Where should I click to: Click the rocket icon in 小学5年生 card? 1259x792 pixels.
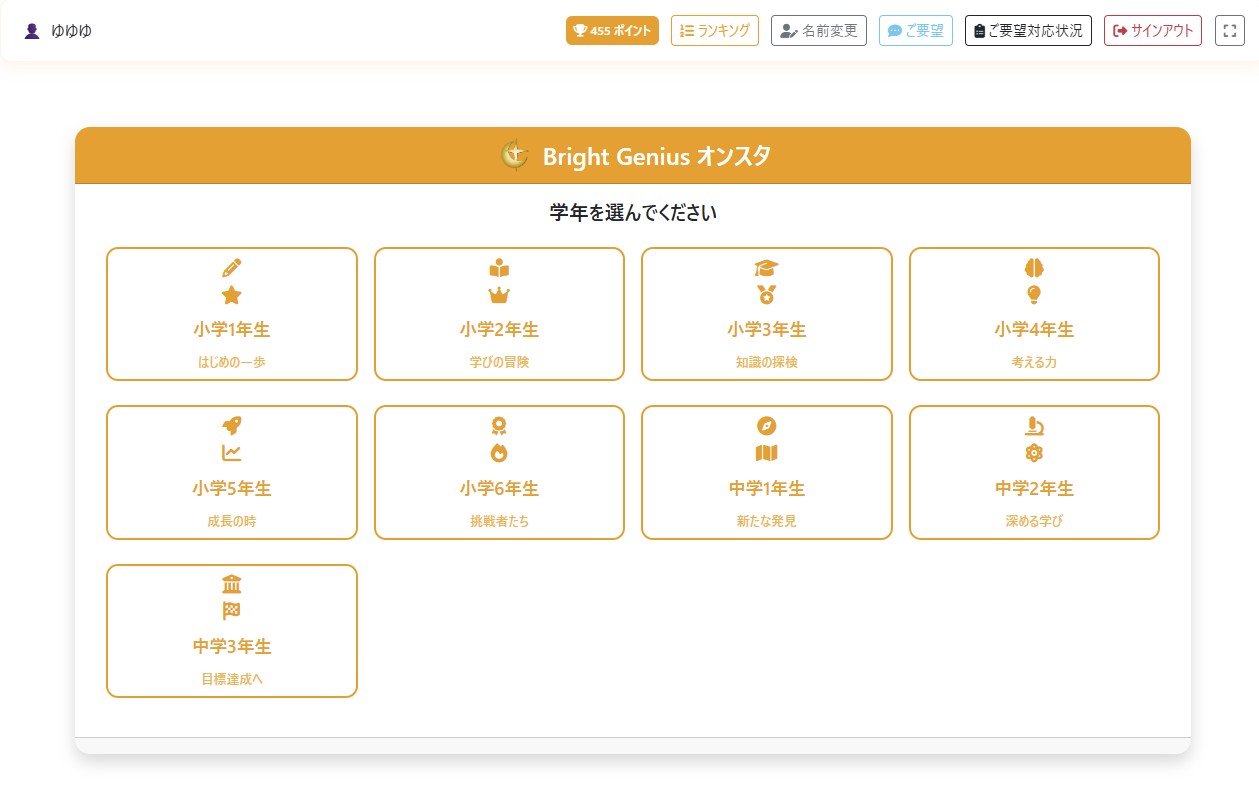[232, 426]
